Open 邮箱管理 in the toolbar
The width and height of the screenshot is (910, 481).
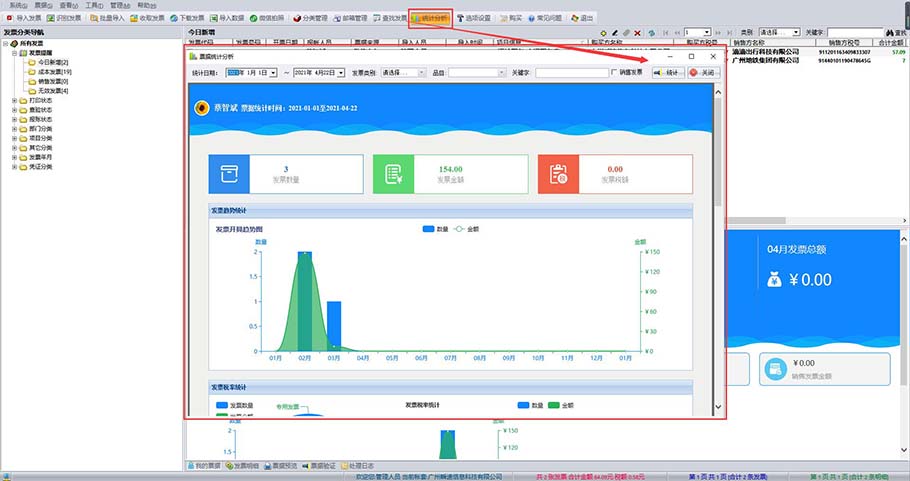(351, 18)
